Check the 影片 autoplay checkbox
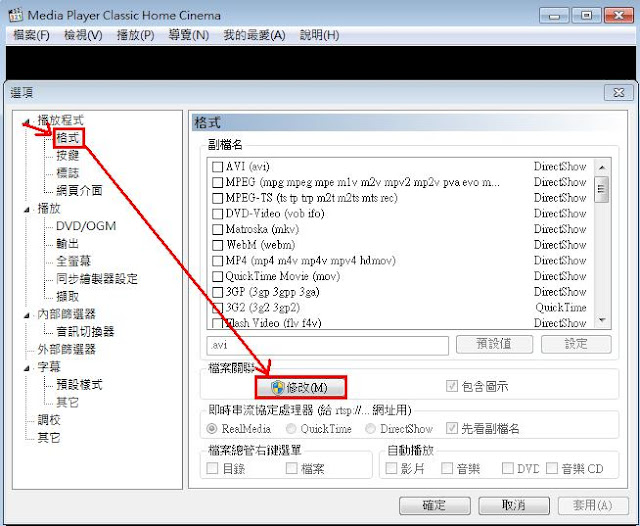The height and width of the screenshot is (526, 640). [391, 468]
